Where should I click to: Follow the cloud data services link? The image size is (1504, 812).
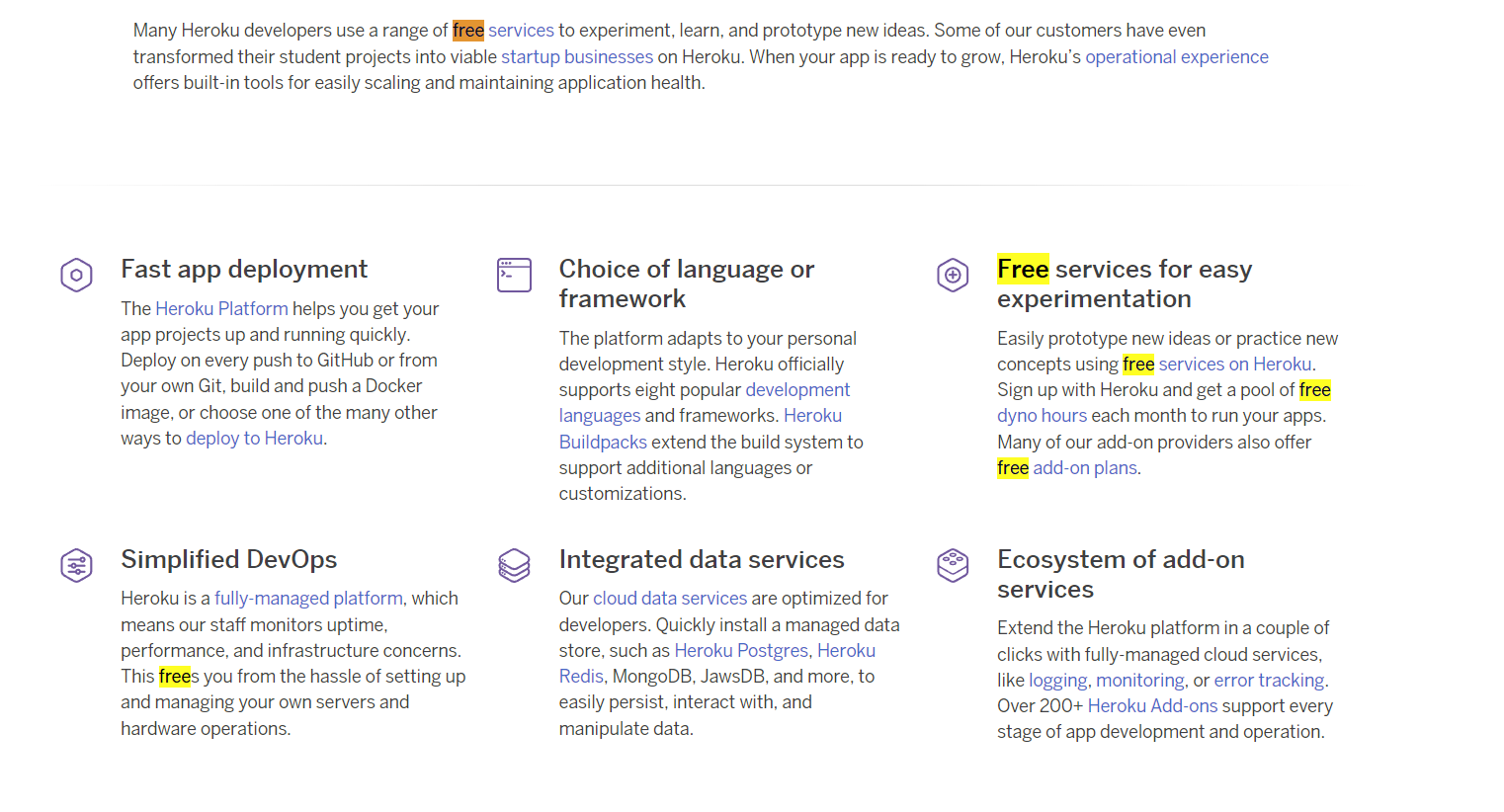tap(669, 599)
